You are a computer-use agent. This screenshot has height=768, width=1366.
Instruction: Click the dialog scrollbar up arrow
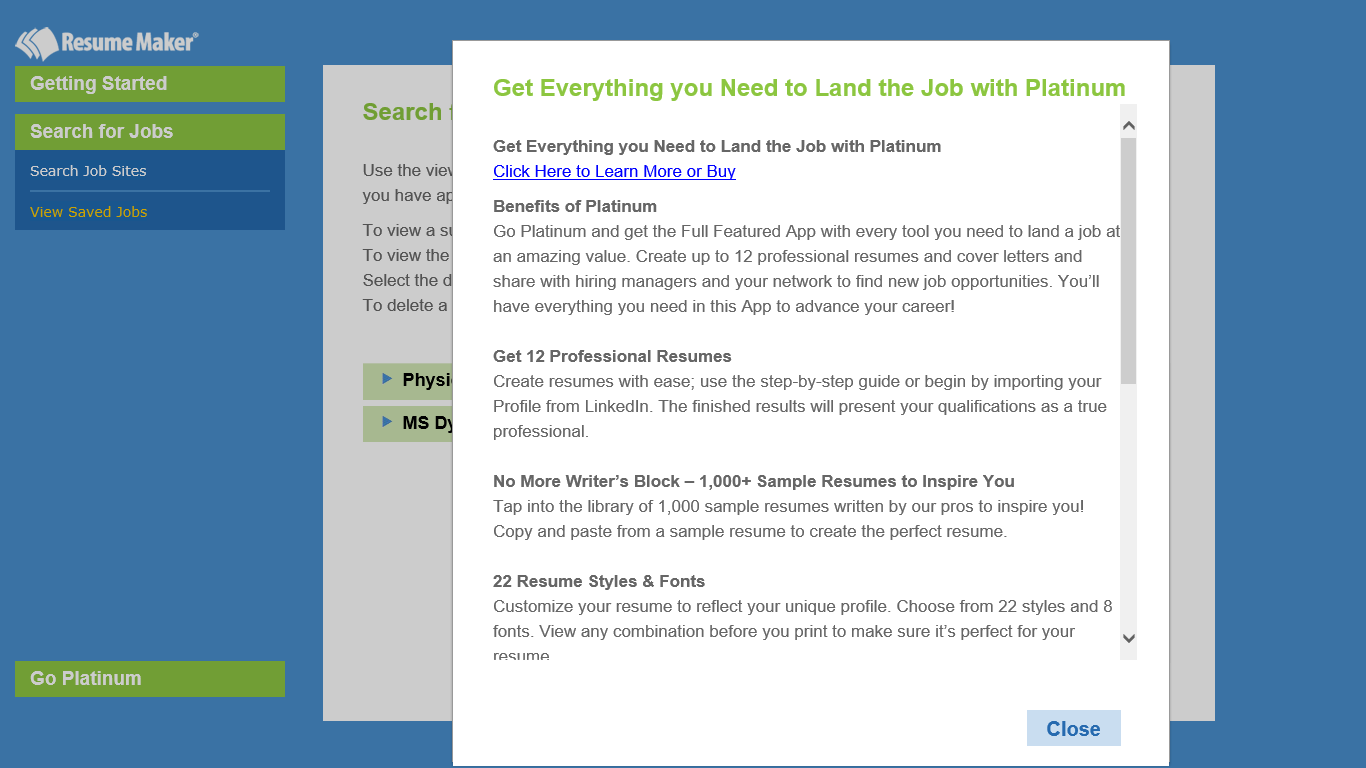click(1129, 126)
